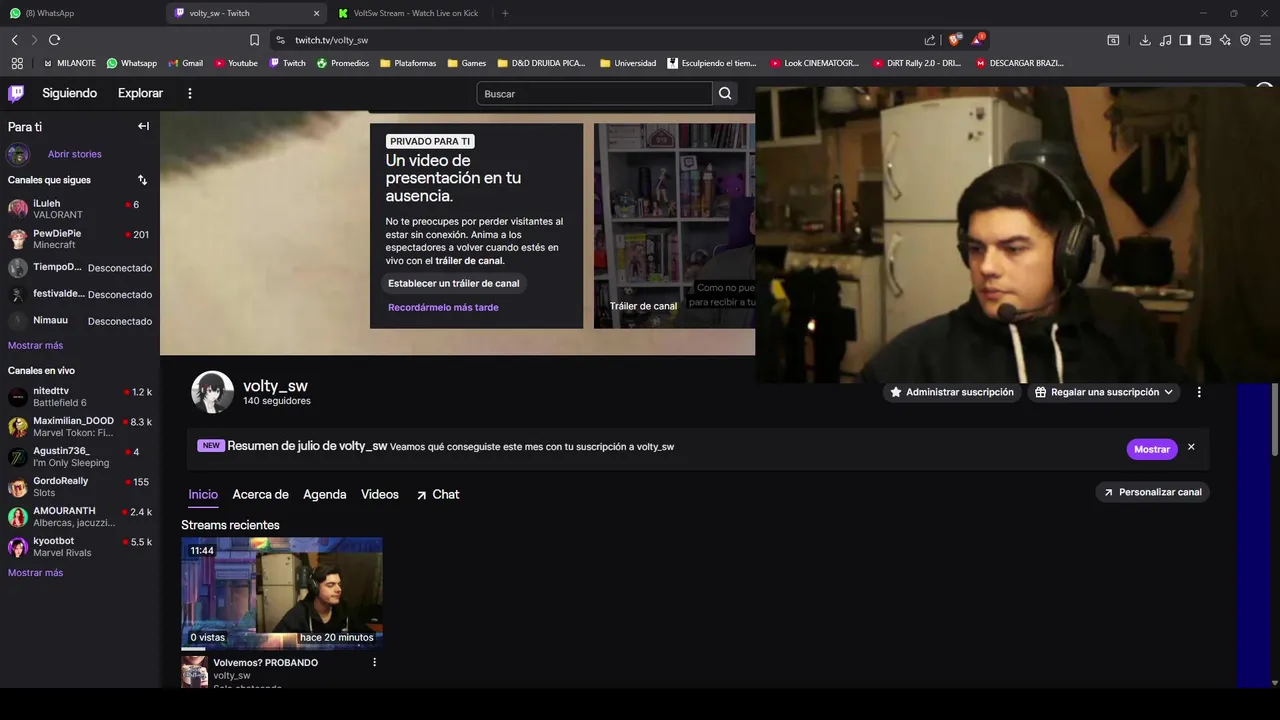This screenshot has height=720, width=1280.
Task: Show more followed channels under Nimauu
Action: [x=35, y=345]
